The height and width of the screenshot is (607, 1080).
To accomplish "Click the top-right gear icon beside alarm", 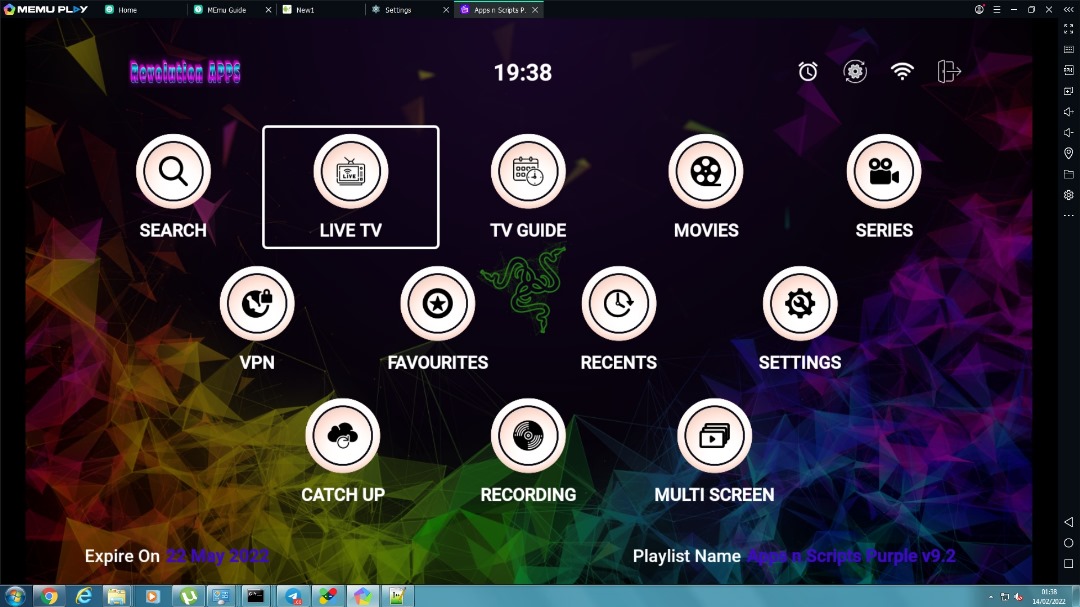I will pyautogui.click(x=855, y=72).
